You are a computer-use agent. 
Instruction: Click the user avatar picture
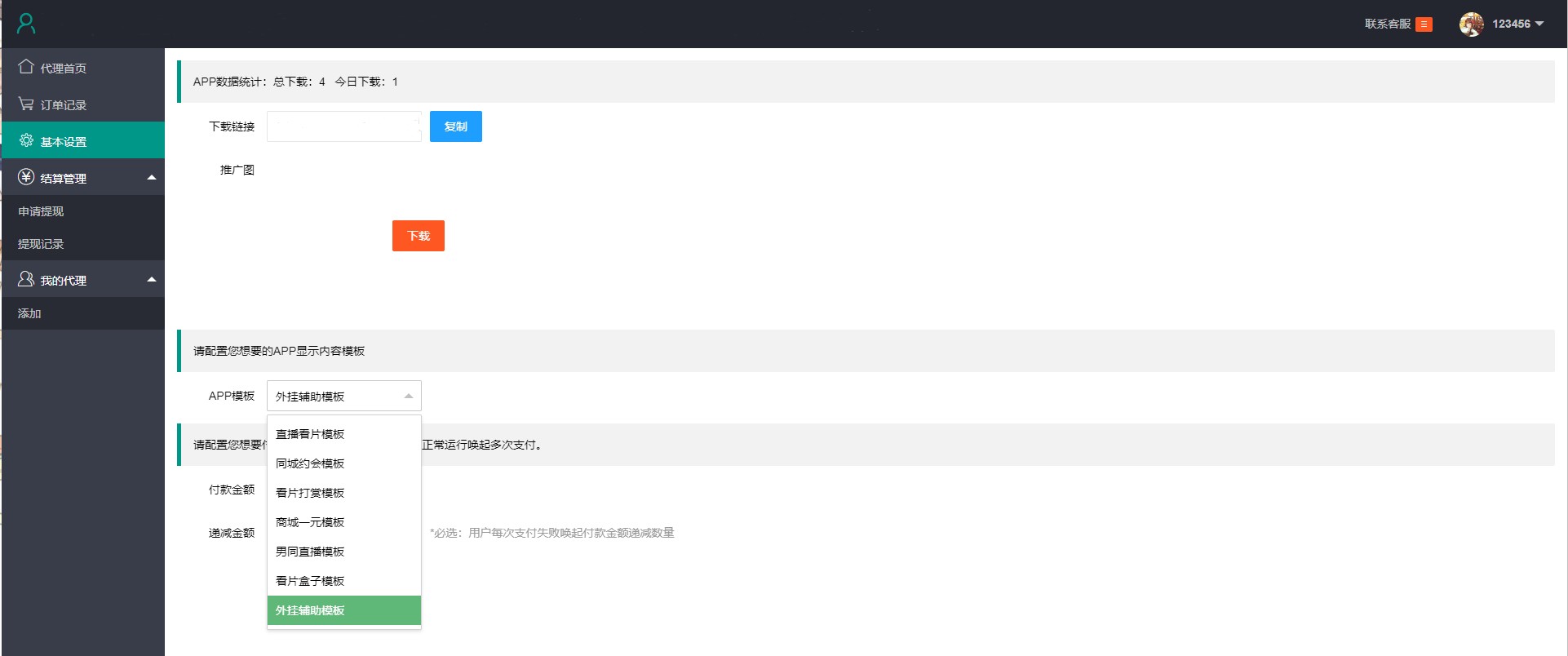(x=1472, y=24)
